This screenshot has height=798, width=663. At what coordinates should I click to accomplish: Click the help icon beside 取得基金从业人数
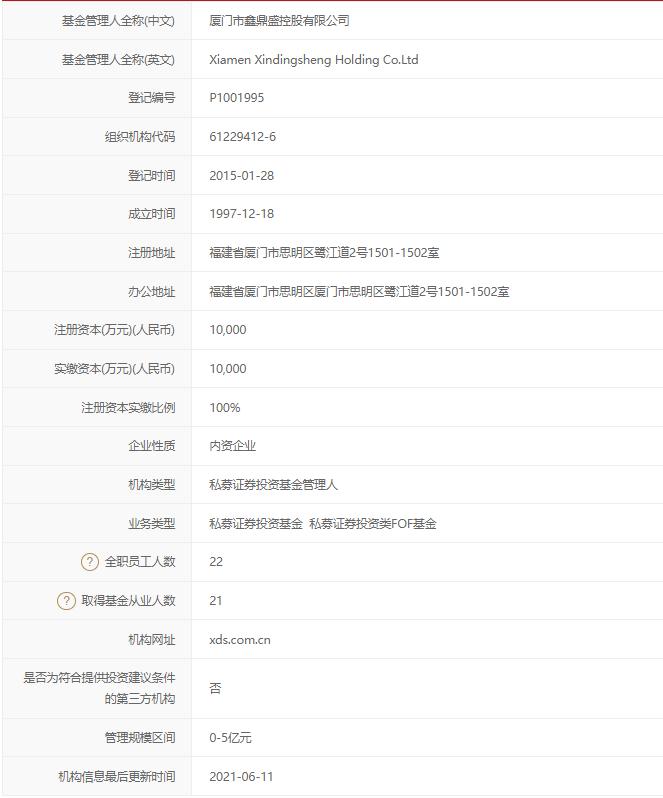click(66, 601)
